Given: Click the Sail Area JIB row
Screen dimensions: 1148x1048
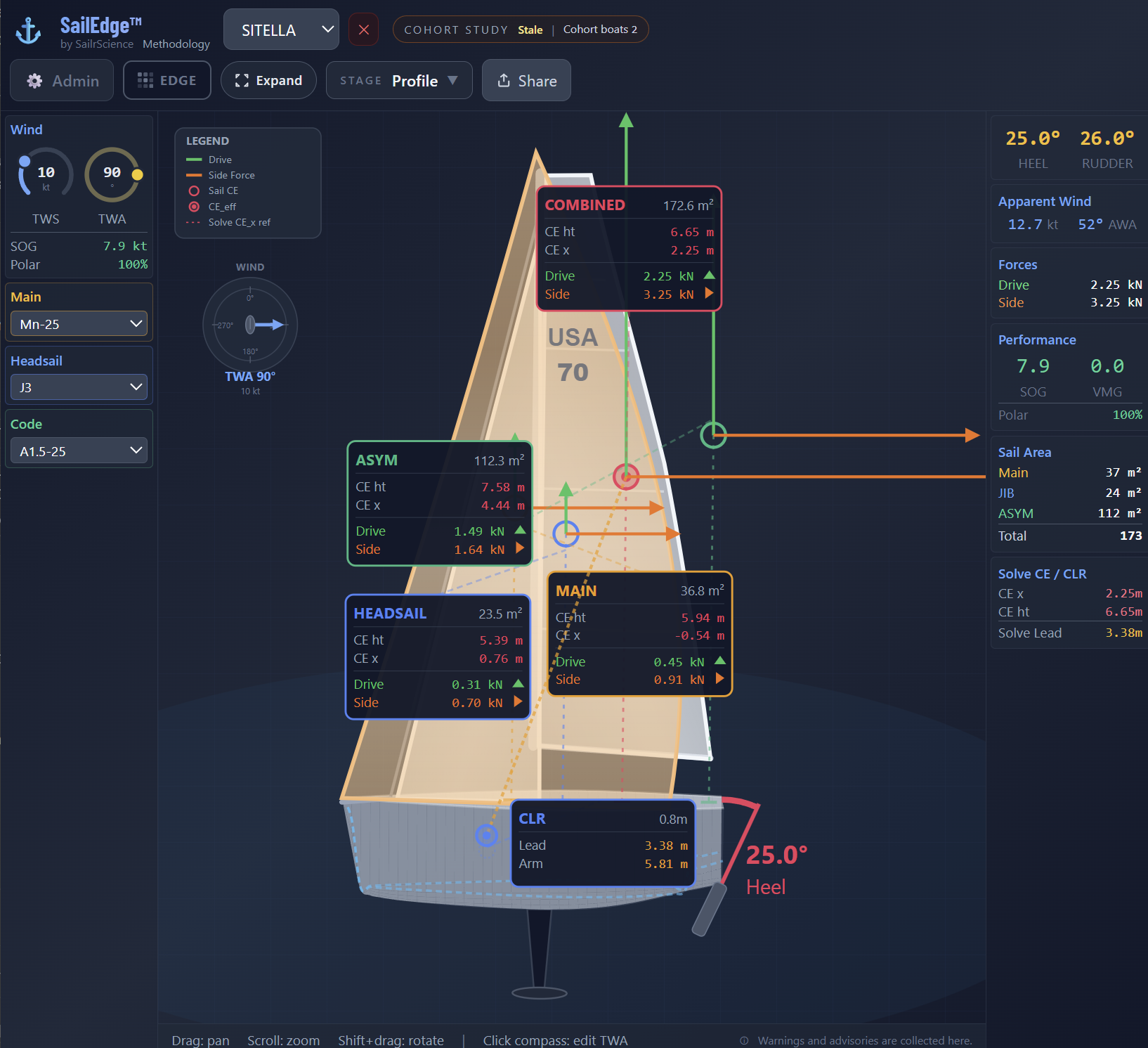Looking at the screenshot, I should (1070, 493).
